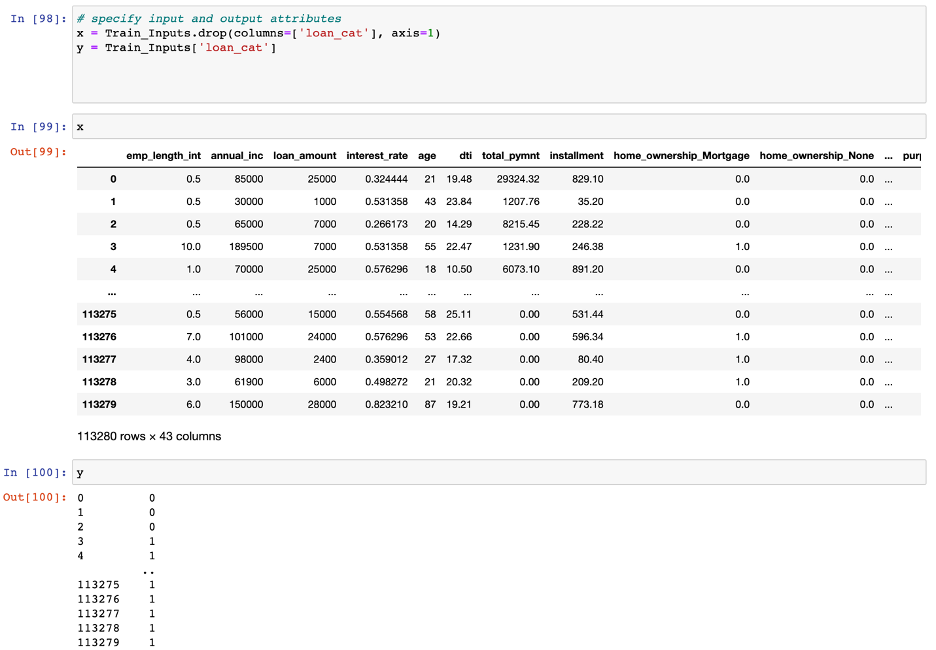Select the interest_rate column header
The width and height of the screenshot is (936, 650).
click(377, 155)
